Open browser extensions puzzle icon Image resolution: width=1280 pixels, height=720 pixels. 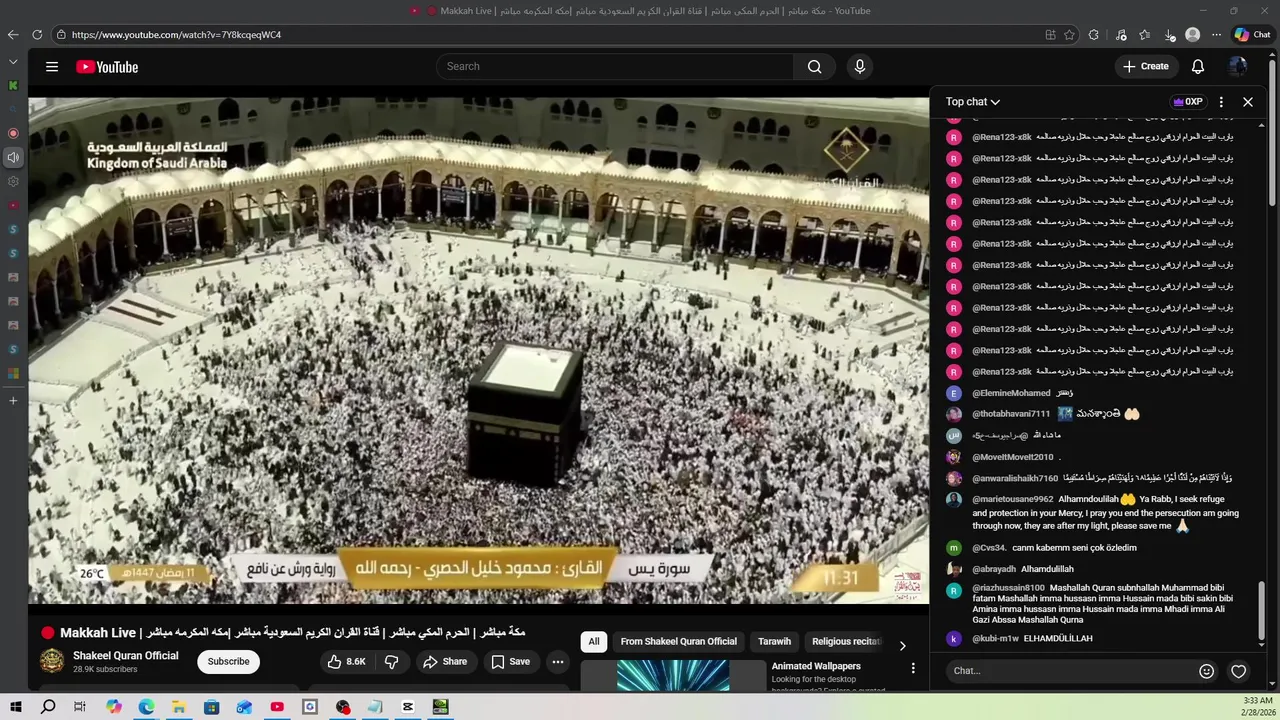[1093, 34]
